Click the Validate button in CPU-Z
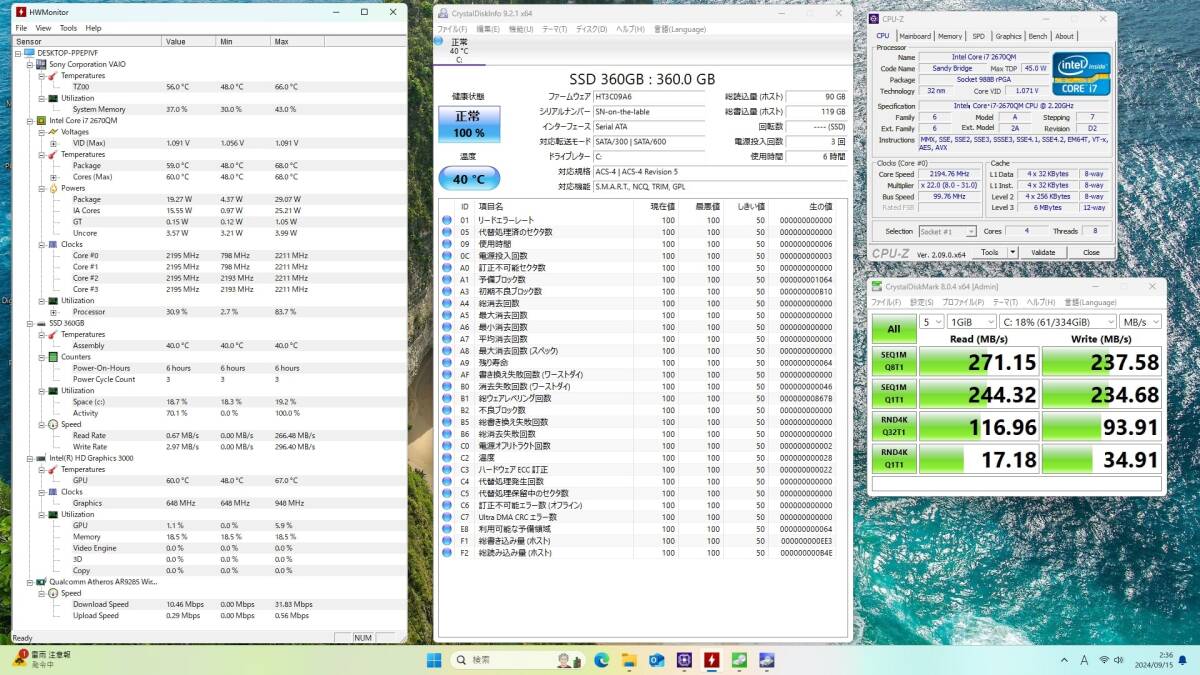 [1043, 252]
